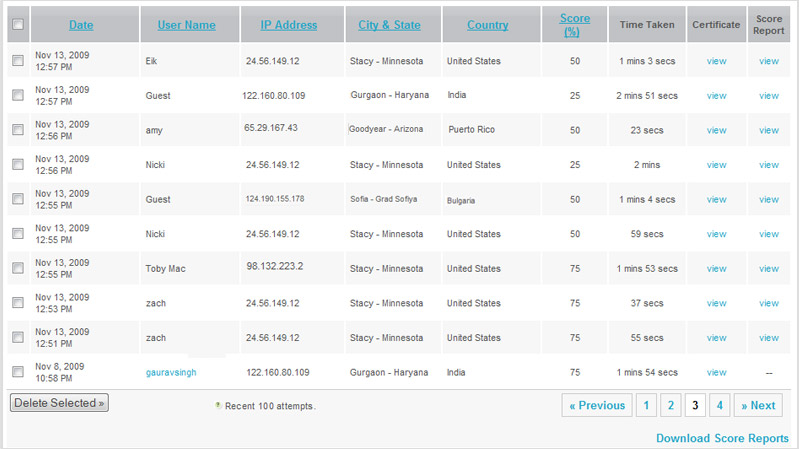Jump to page 4 of results
Image resolution: width=799 pixels, height=449 pixels.
pos(720,405)
